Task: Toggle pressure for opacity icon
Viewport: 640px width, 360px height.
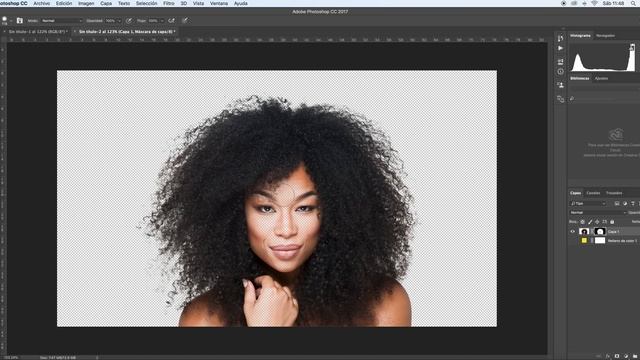Action: 129,20
